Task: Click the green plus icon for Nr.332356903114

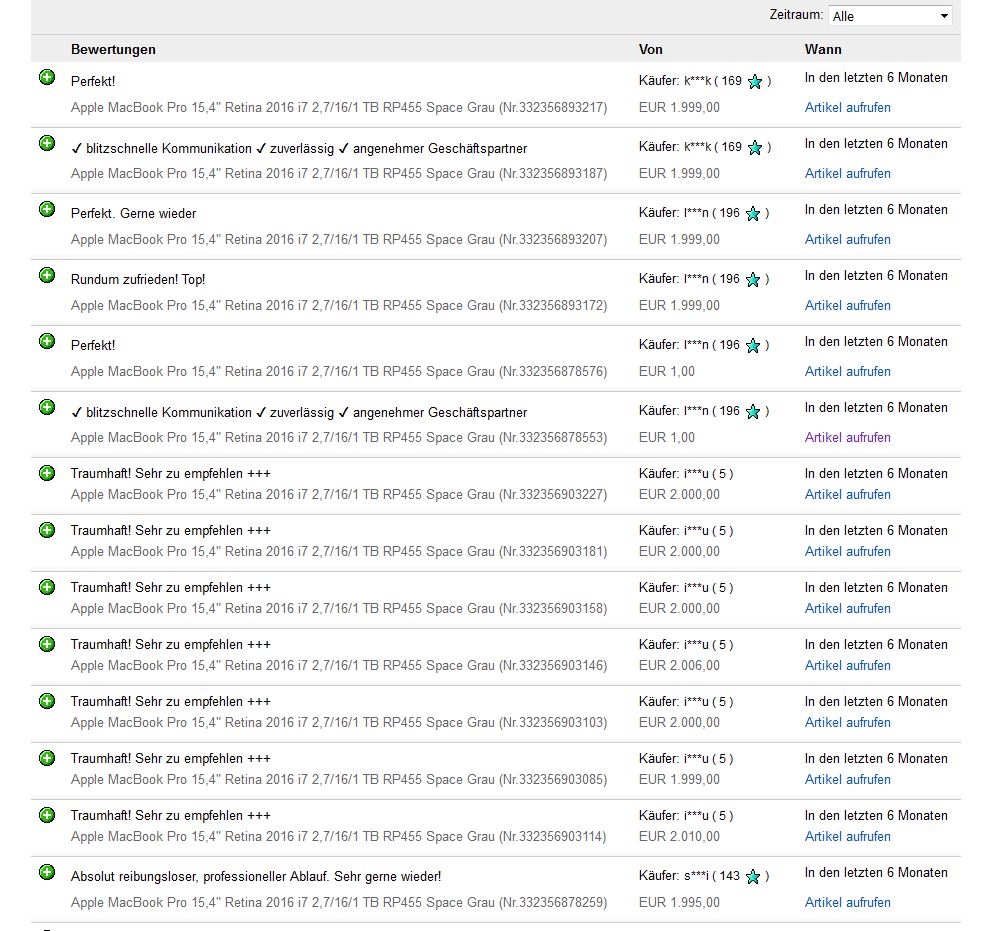Action: point(47,815)
